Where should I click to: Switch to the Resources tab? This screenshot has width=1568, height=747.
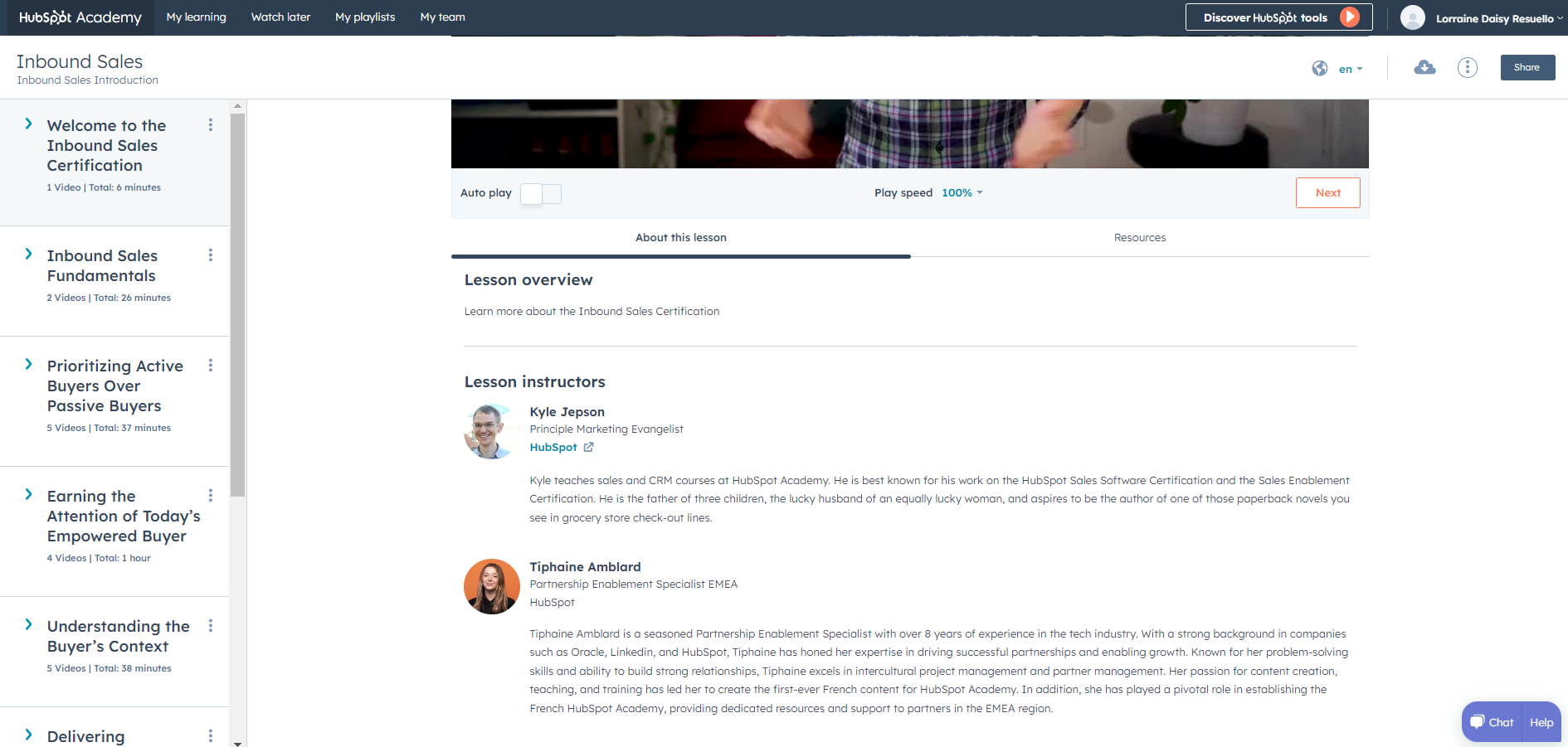tap(1139, 238)
